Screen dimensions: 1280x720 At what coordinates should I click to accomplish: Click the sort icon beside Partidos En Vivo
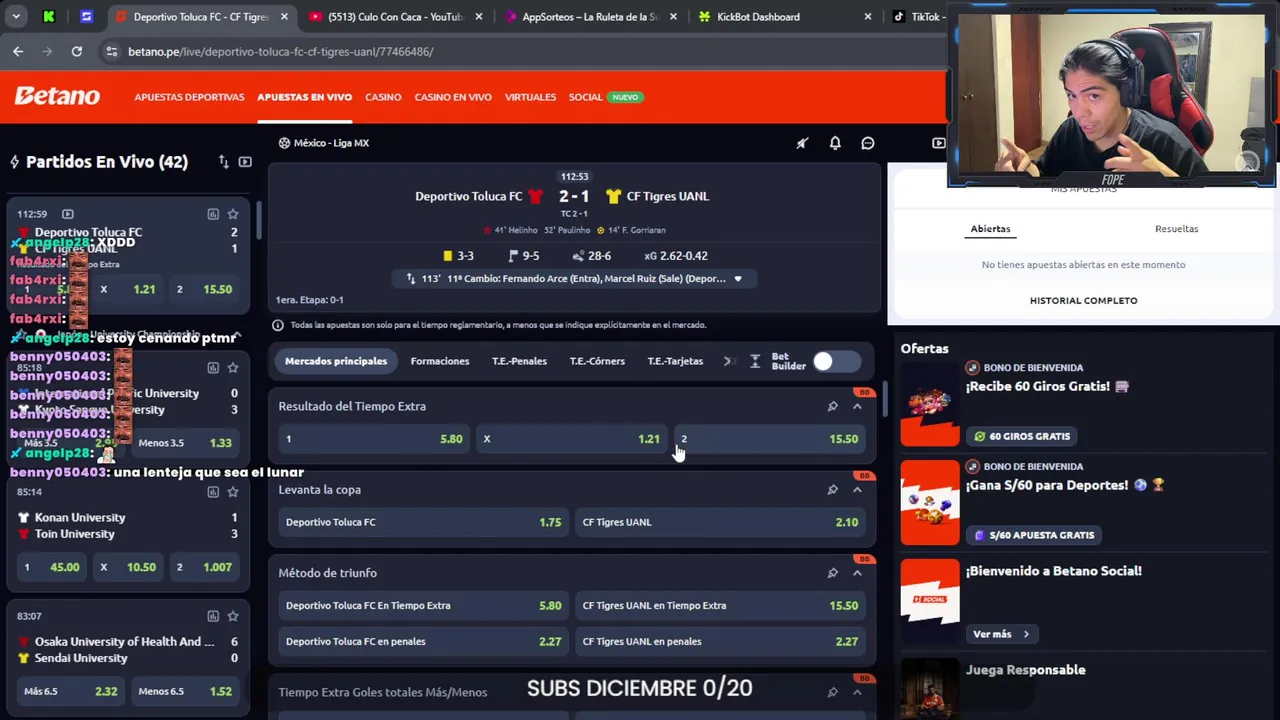(x=224, y=162)
